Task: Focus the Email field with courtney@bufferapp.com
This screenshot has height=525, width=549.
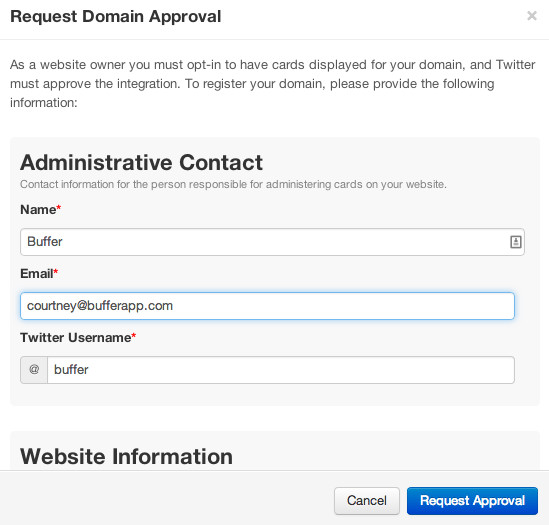Action: coord(267,306)
